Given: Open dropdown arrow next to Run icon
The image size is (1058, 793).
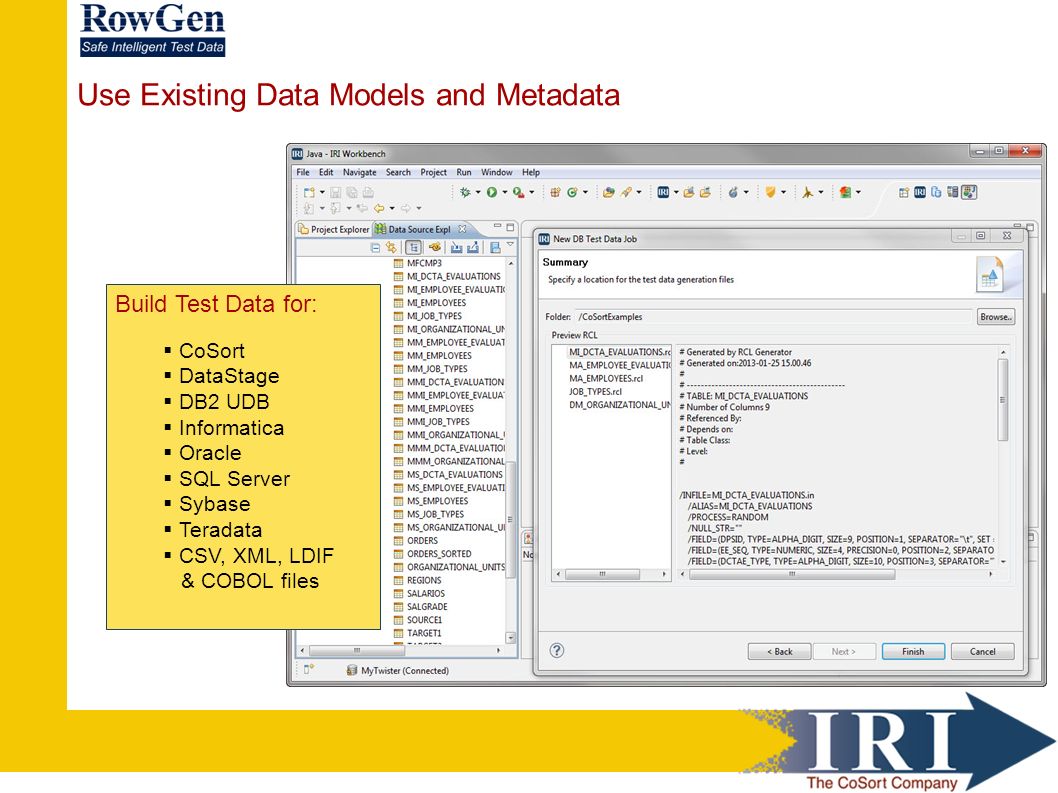Looking at the screenshot, I should [505, 192].
